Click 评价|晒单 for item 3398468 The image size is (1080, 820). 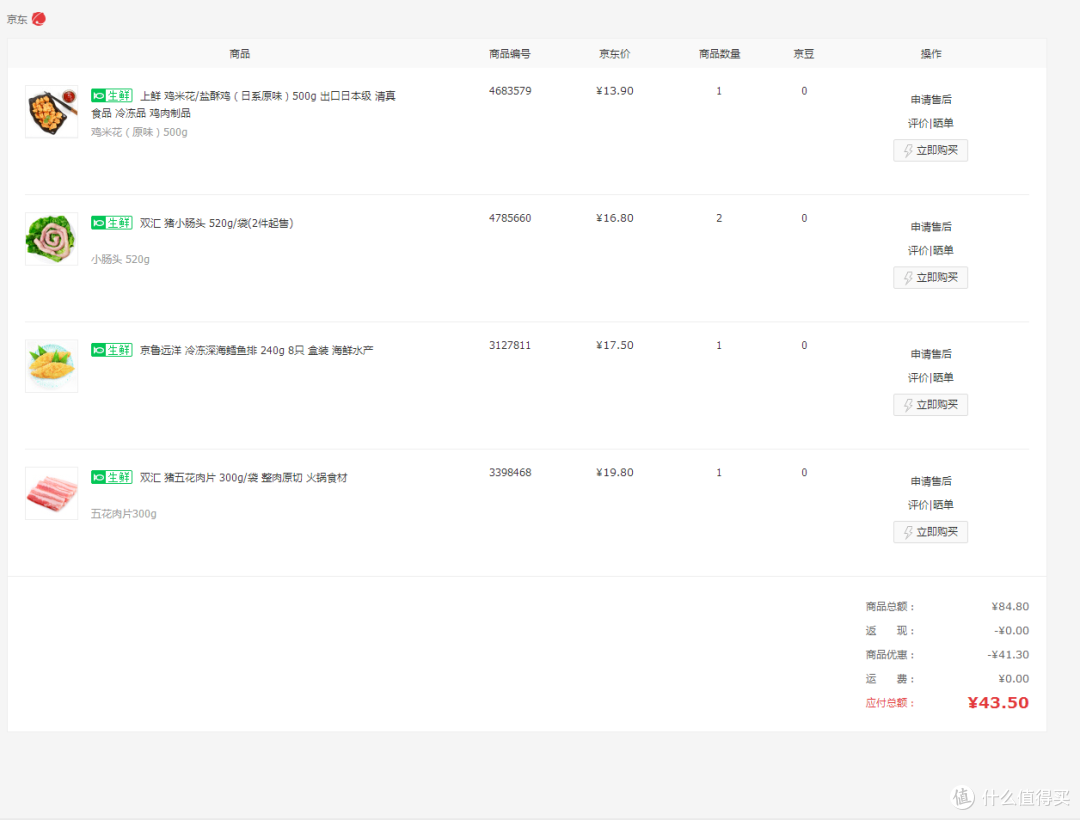pos(931,505)
